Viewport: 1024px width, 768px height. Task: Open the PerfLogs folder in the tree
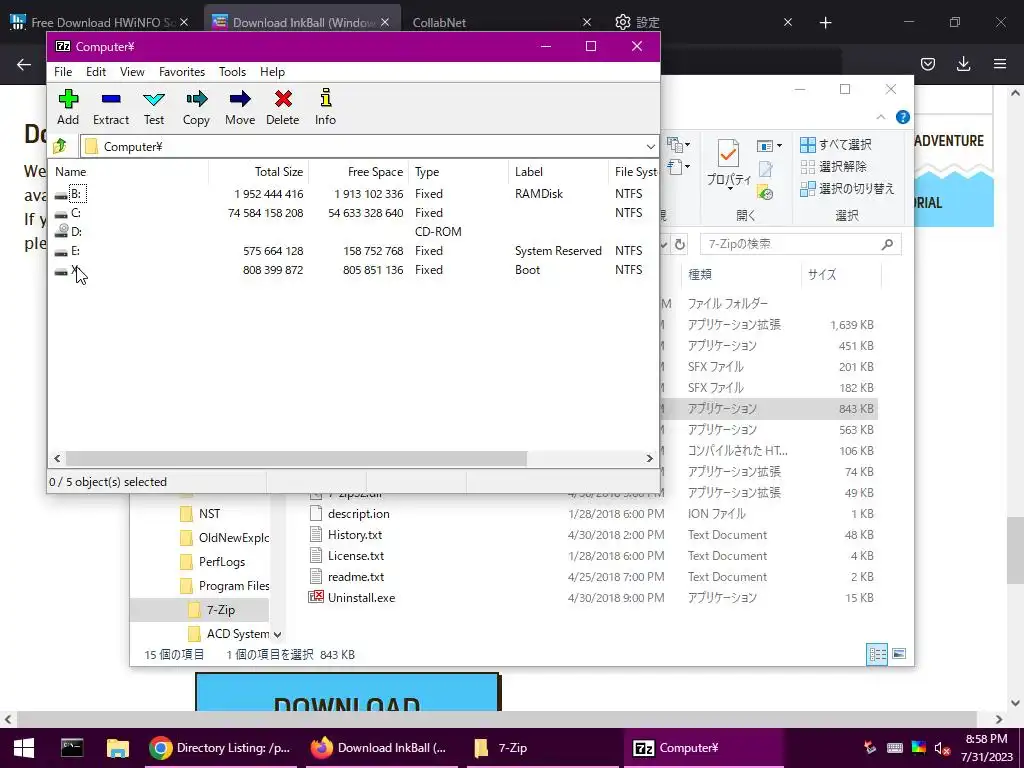click(x=221, y=562)
